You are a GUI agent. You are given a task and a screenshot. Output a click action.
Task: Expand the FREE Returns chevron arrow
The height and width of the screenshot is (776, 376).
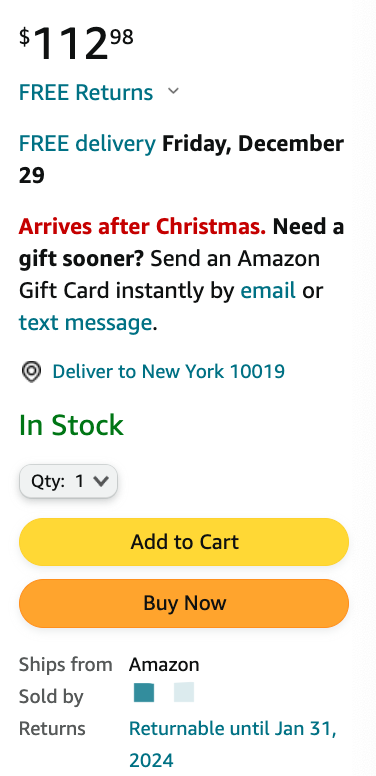click(x=173, y=91)
